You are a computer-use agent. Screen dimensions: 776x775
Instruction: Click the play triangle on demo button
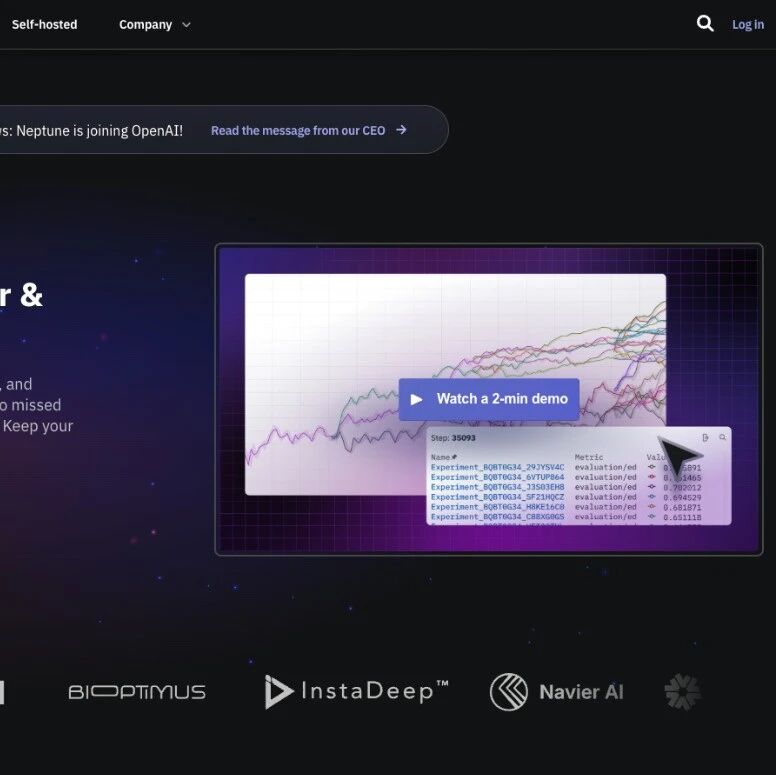pos(417,399)
